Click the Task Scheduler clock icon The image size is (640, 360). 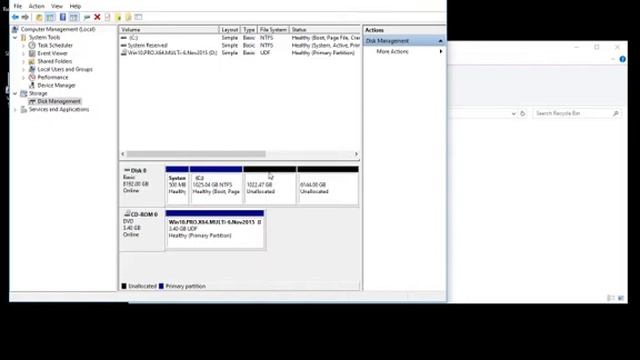[32, 45]
